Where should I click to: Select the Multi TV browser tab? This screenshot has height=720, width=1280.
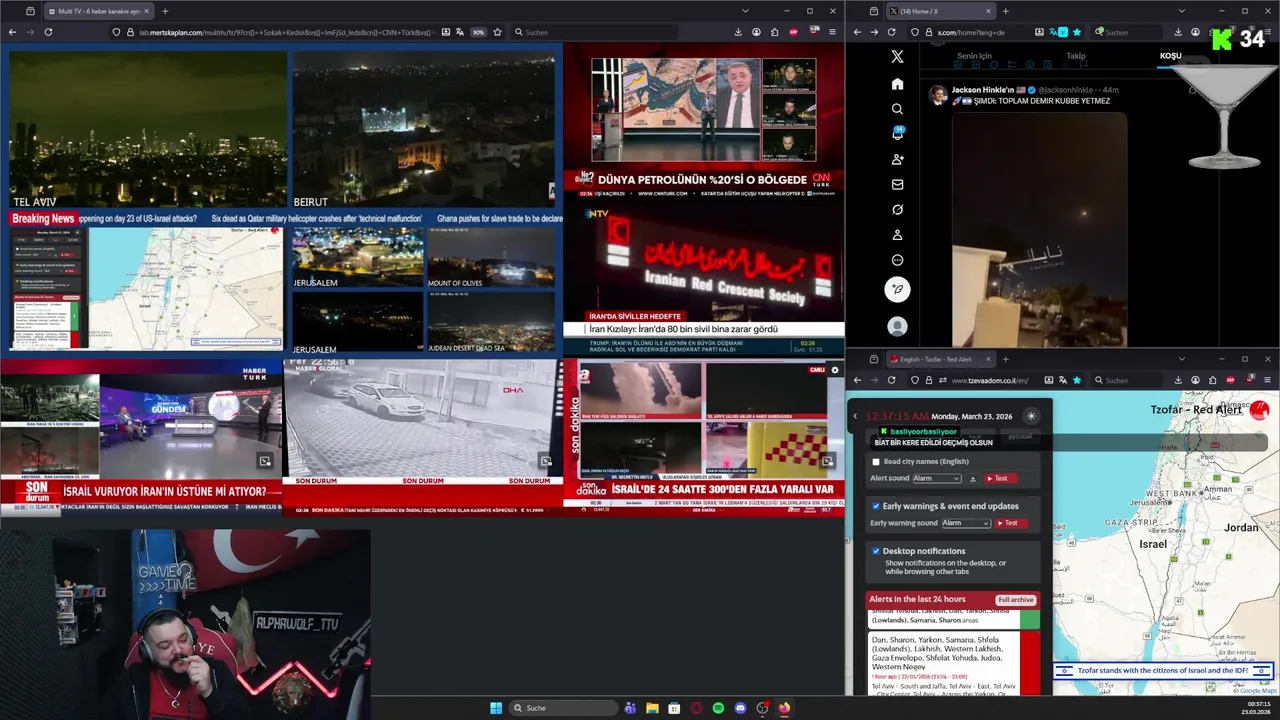(x=98, y=11)
